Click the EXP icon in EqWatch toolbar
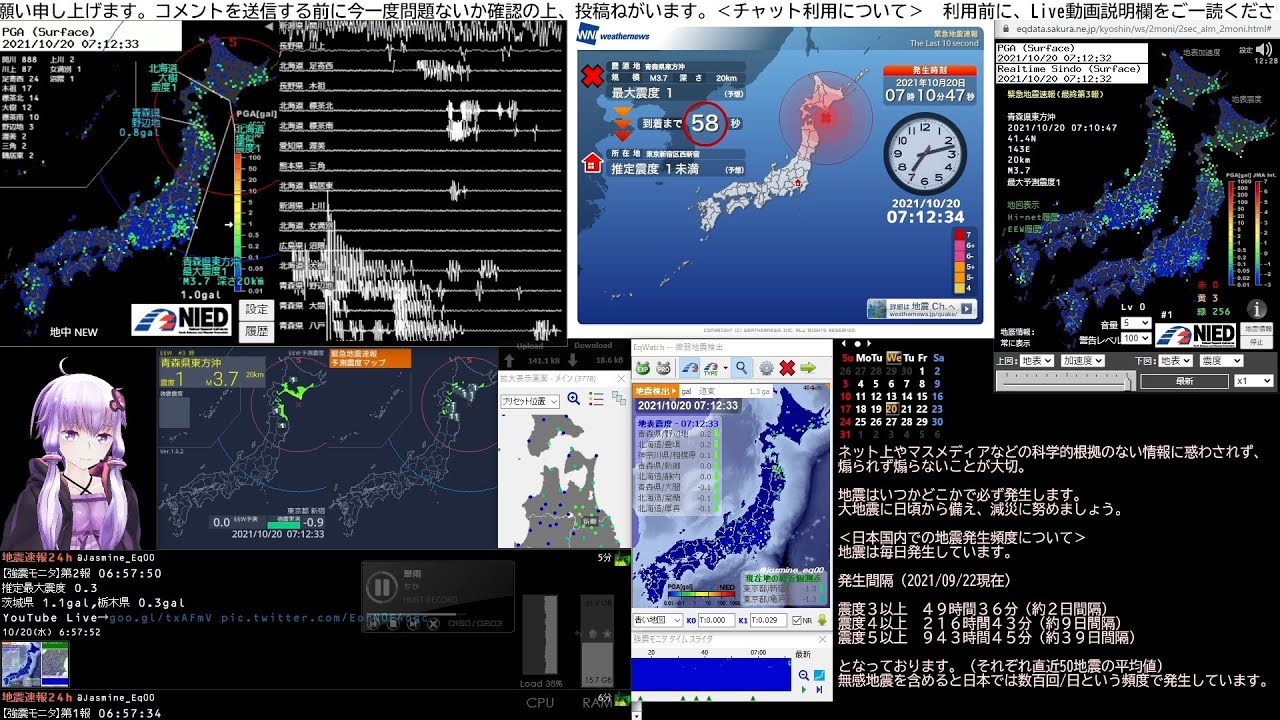Screen dimensions: 1280x720 tap(643, 368)
